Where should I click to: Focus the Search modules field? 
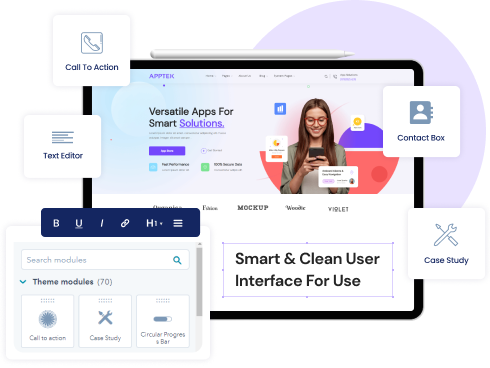[105, 260]
